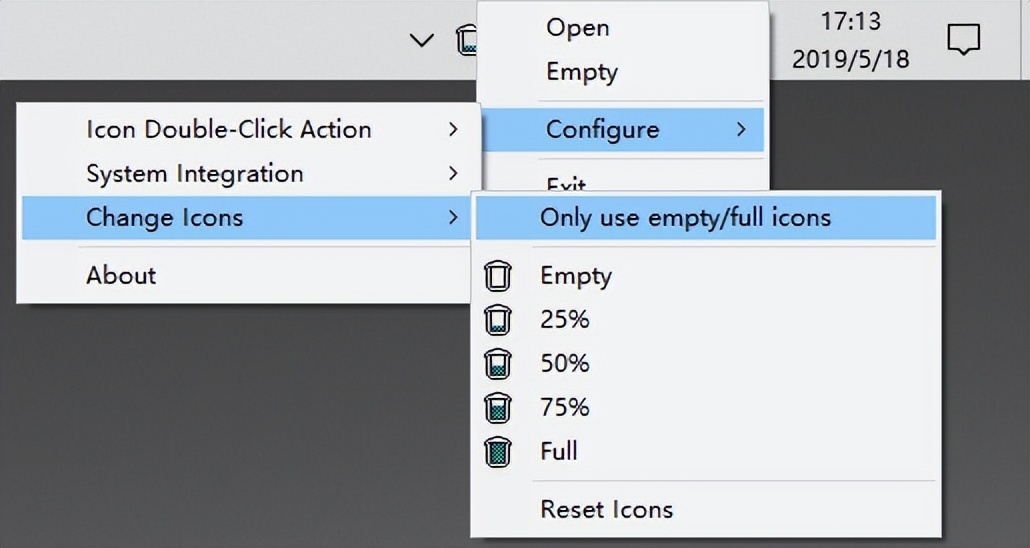Viewport: 1030px width, 548px height.
Task: Click the 25% full bin icon
Action: [x=497, y=319]
